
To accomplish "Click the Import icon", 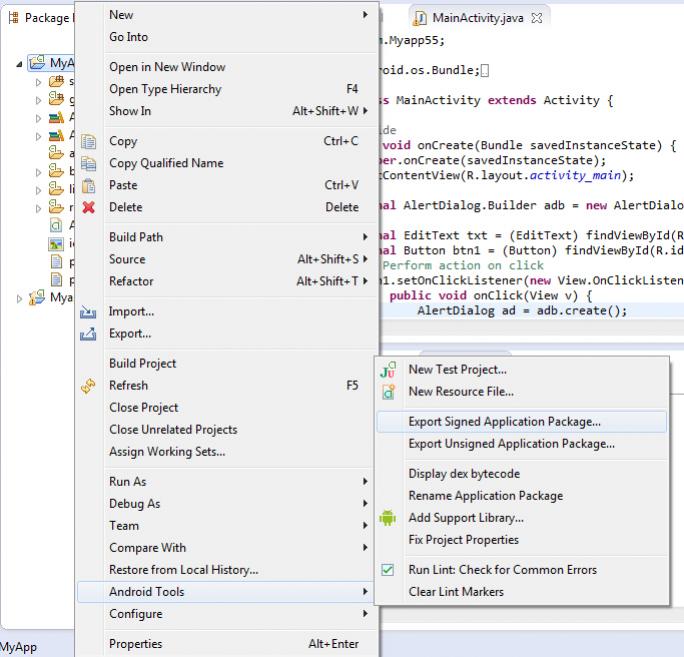I will pos(88,312).
